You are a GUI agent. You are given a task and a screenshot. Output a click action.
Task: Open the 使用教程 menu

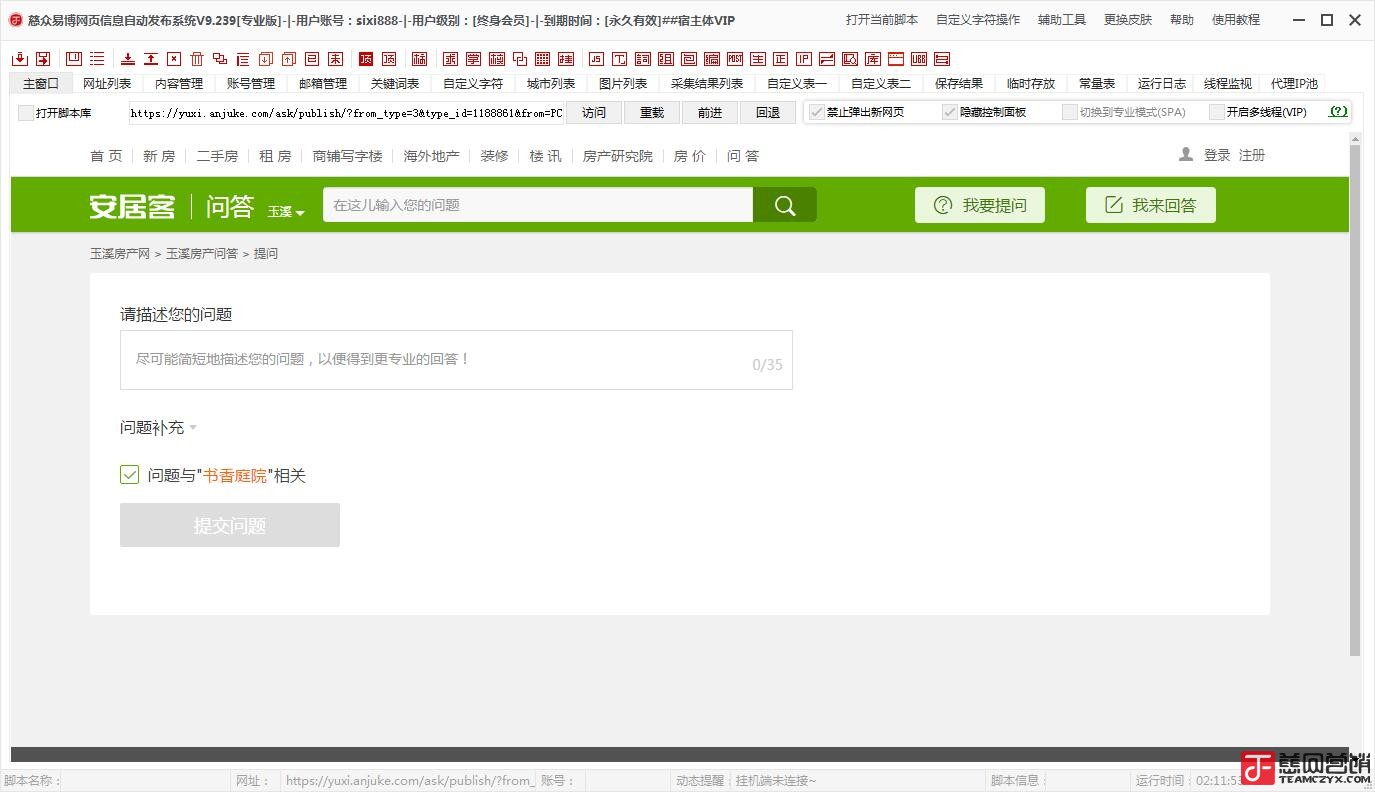(x=1236, y=20)
